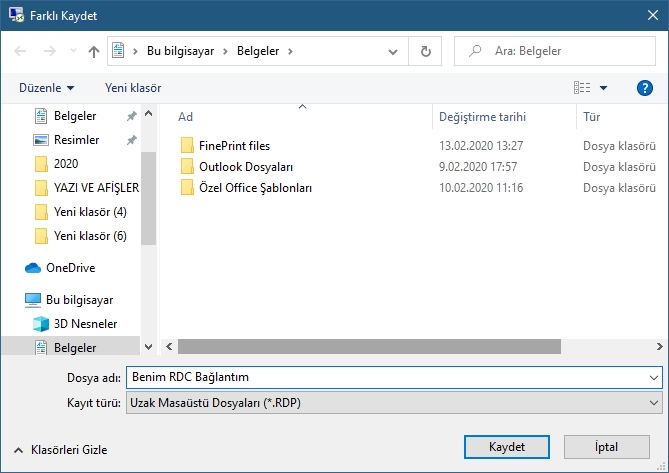Change the view layout icon
669x473 pixels.
tap(582, 88)
